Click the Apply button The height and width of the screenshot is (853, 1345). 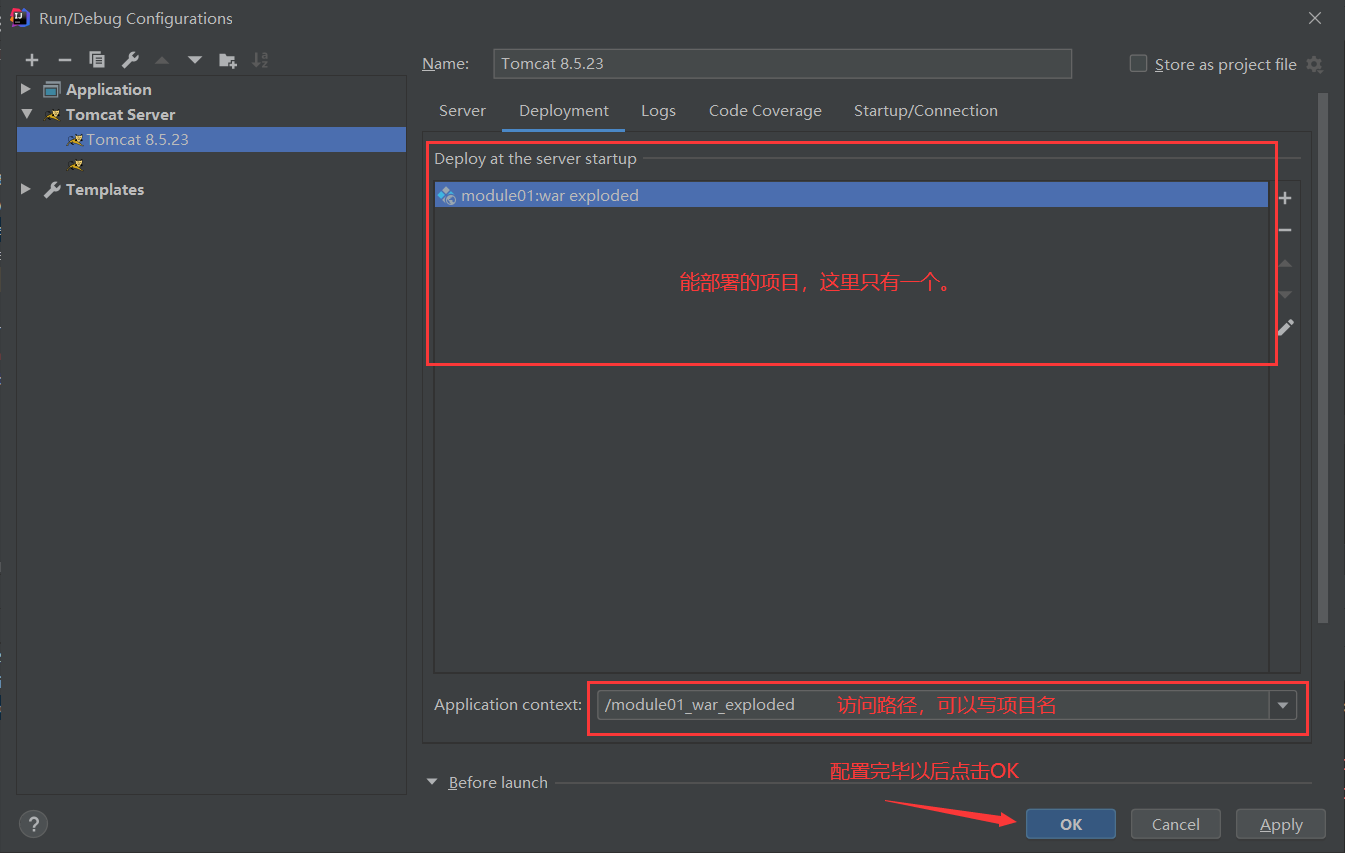tap(1281, 824)
